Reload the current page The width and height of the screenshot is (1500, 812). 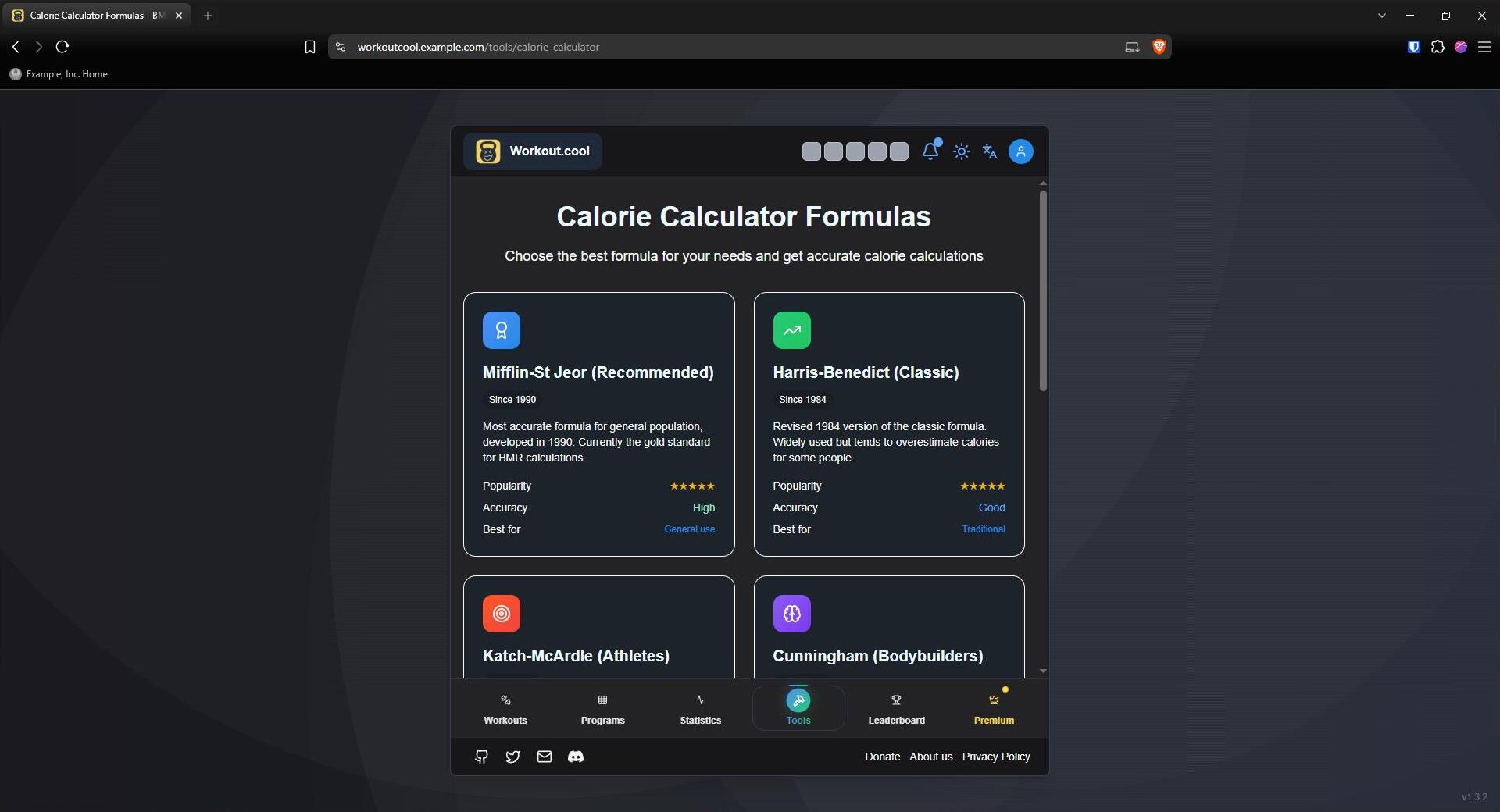coord(62,47)
